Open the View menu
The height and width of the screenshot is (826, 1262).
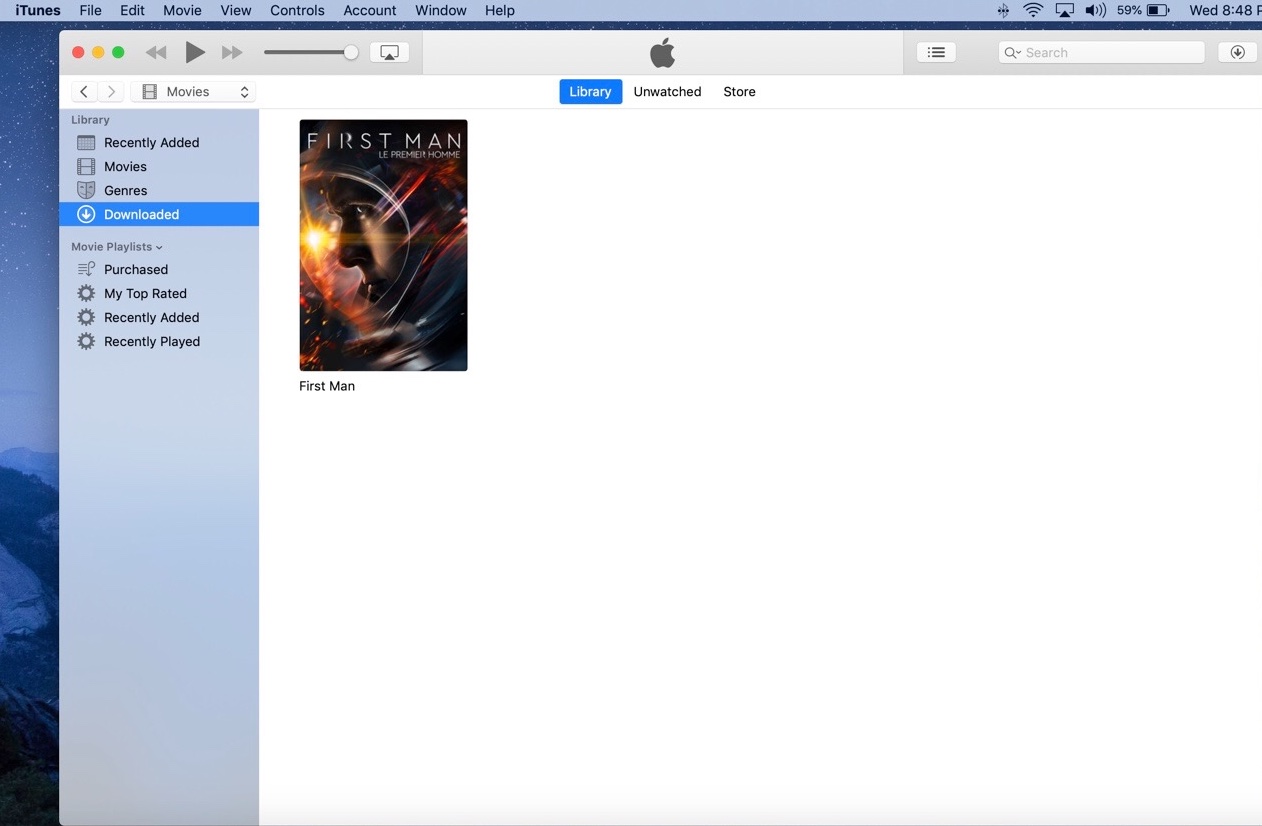(236, 10)
